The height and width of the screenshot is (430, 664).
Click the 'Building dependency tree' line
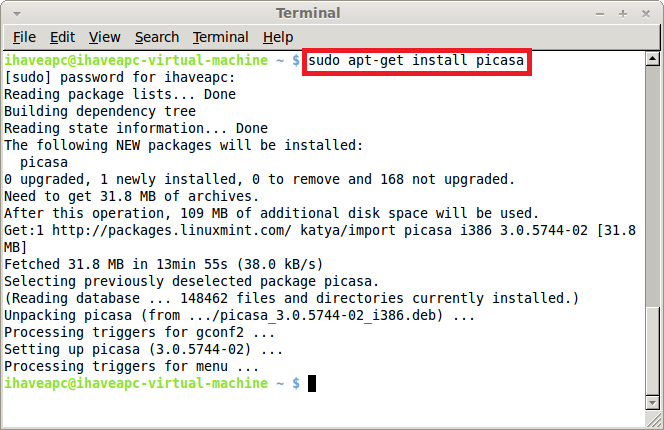pyautogui.click(x=100, y=111)
